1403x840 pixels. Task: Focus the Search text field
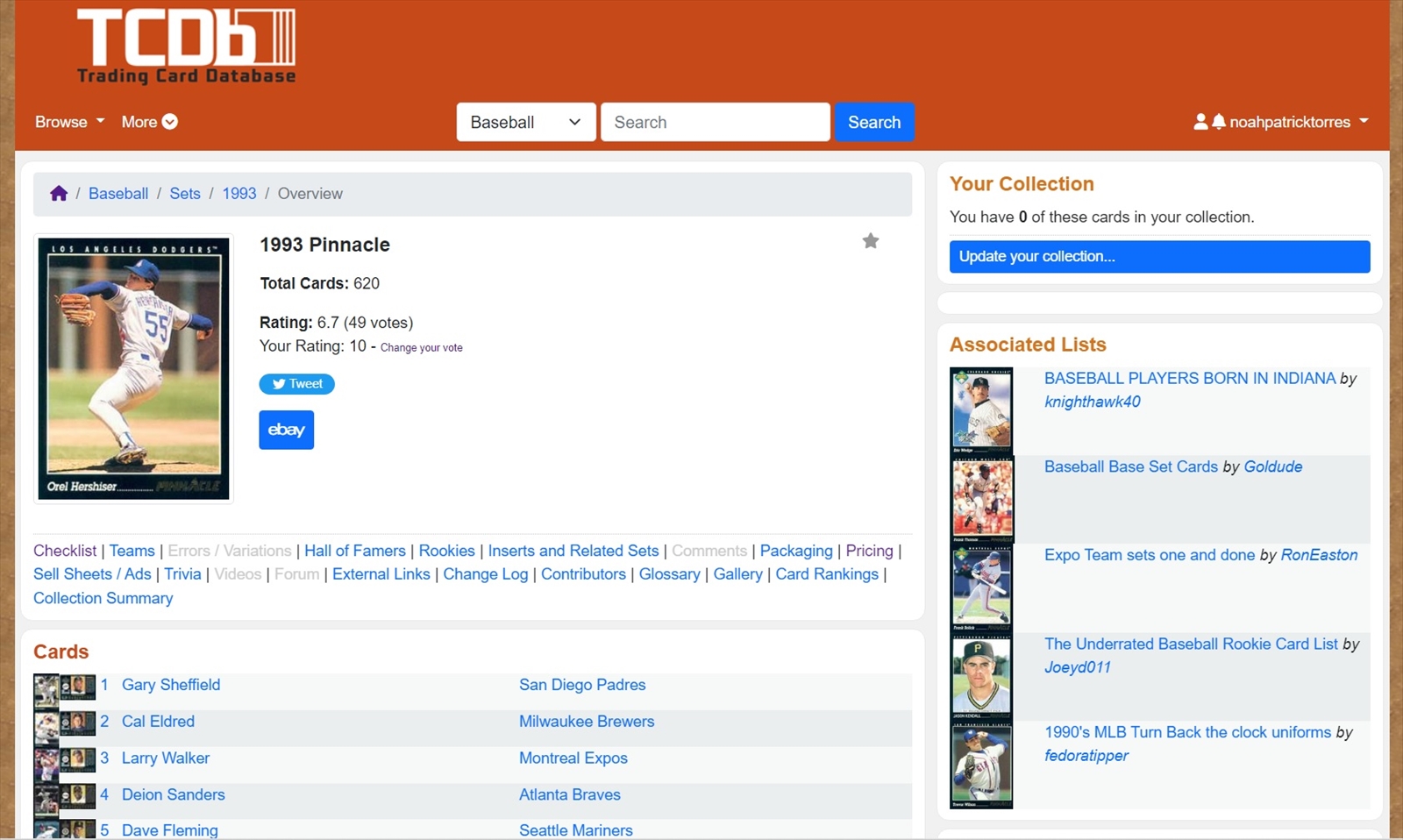[715, 122]
